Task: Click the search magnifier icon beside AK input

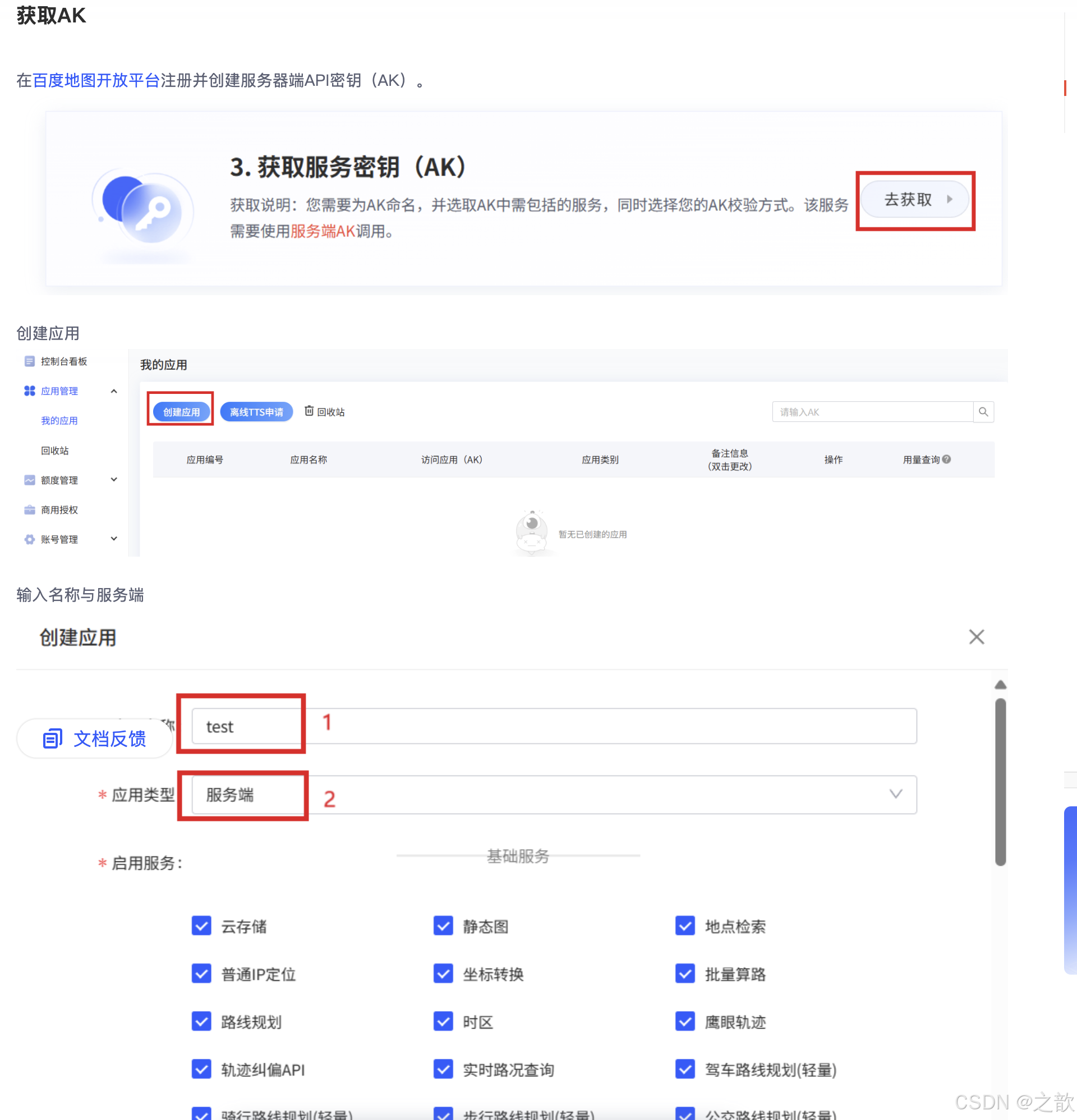Action: 983,411
